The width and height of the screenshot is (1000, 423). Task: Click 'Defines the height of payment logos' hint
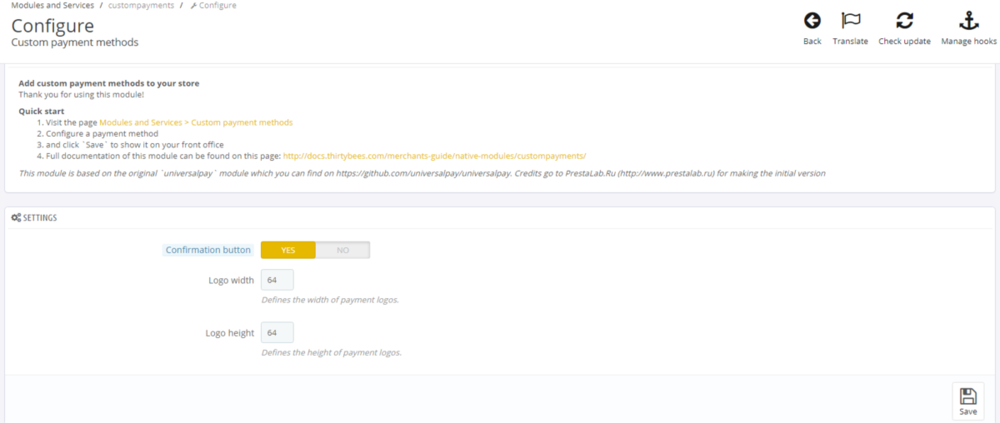332,352
